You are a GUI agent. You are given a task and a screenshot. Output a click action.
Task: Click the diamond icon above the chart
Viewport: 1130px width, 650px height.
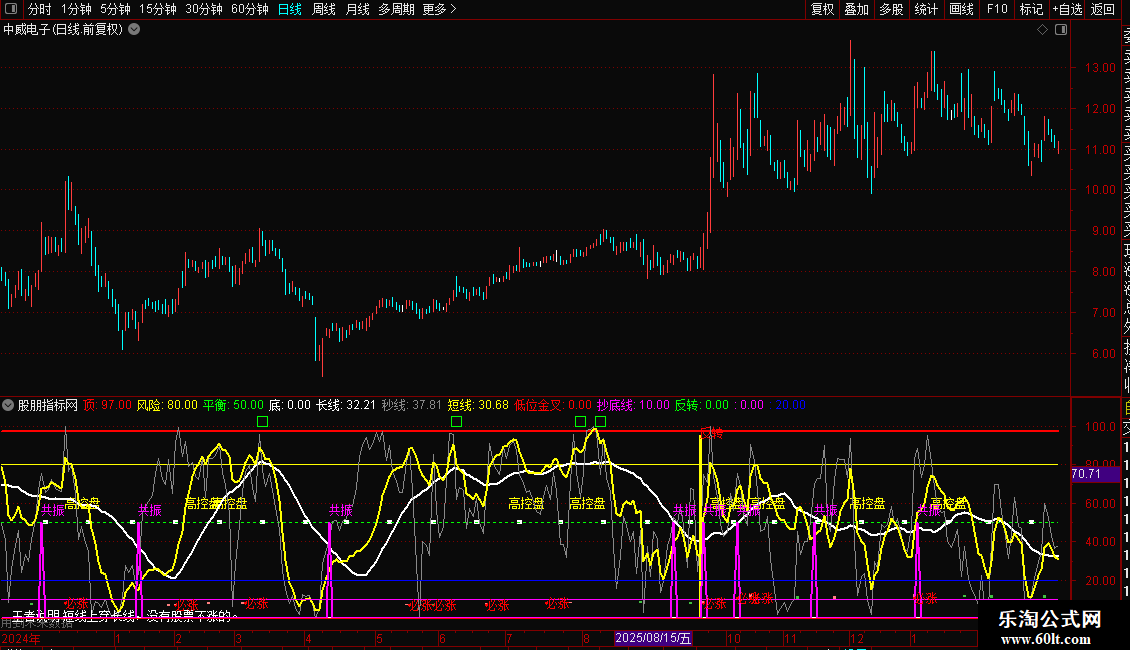1042,30
